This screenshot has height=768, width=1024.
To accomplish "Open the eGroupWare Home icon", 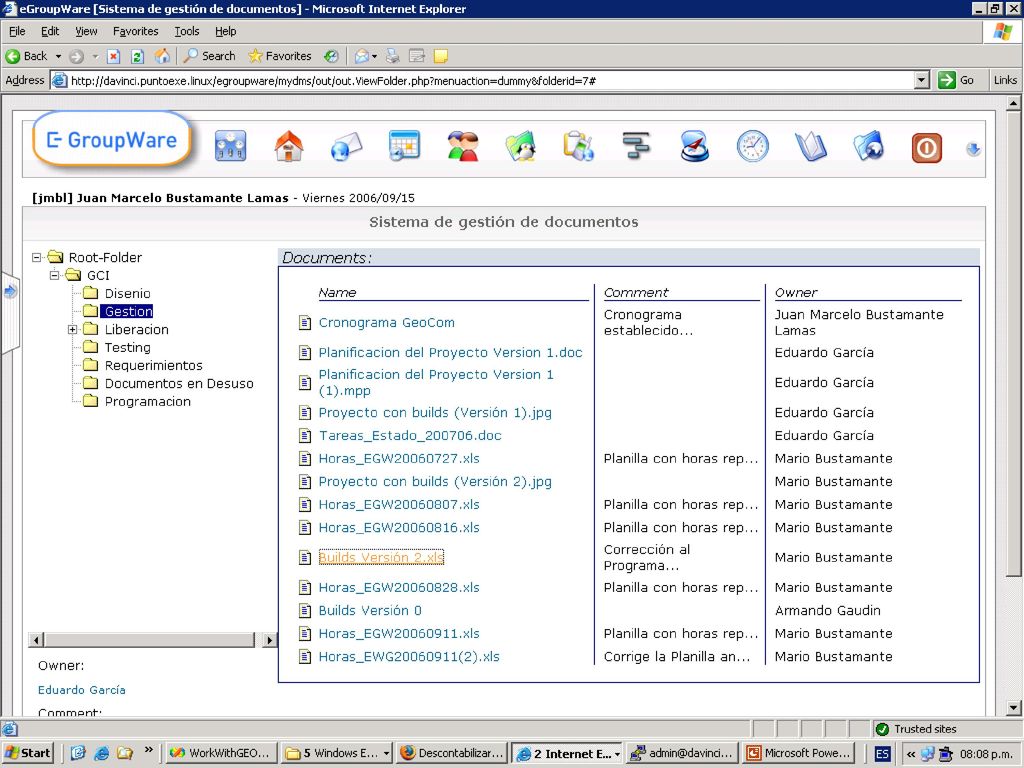I will pyautogui.click(x=289, y=146).
